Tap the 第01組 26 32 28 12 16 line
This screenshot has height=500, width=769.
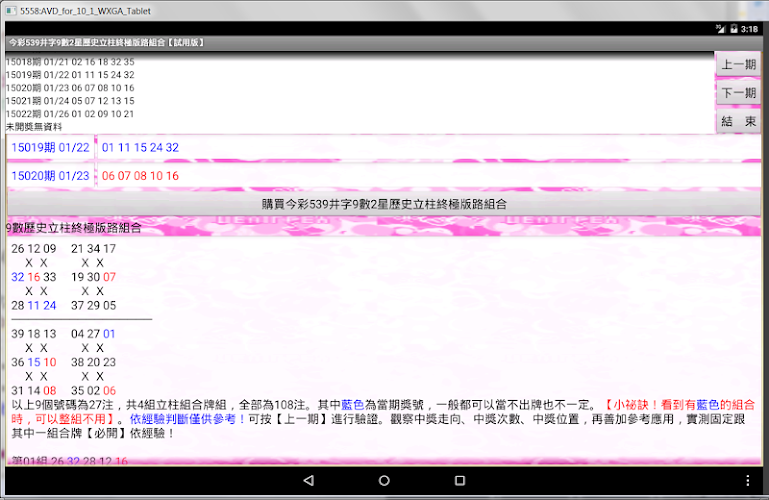click(x=69, y=461)
